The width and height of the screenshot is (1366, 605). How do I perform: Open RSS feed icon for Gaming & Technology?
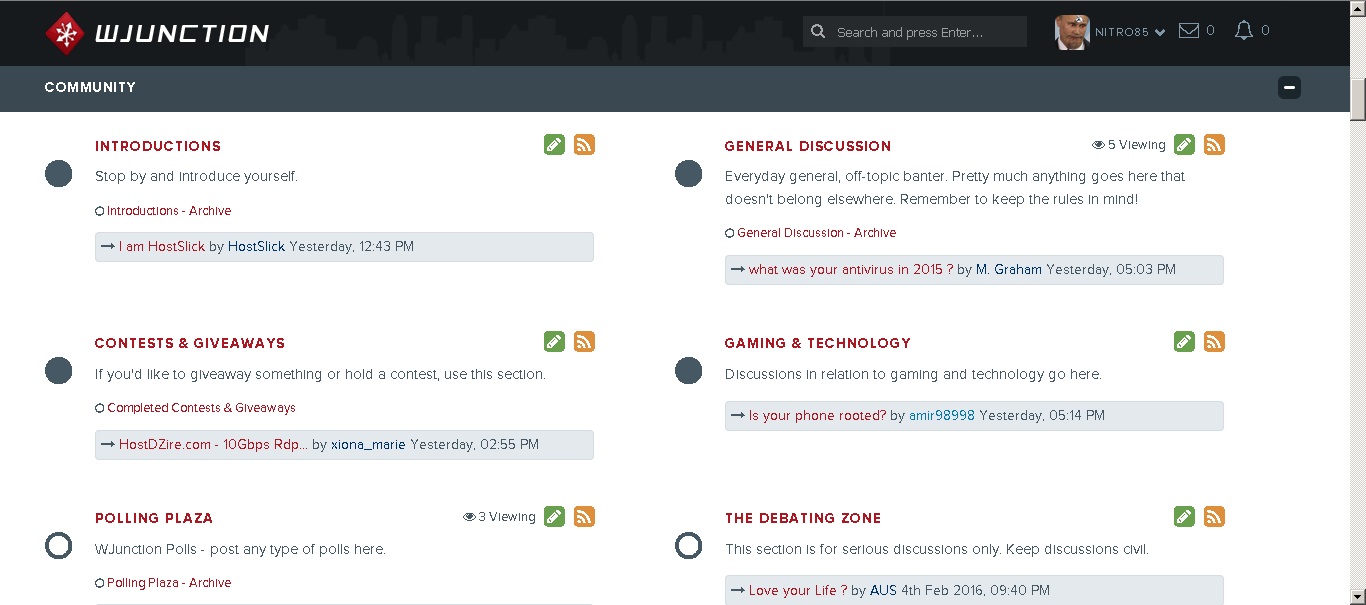pos(1214,342)
